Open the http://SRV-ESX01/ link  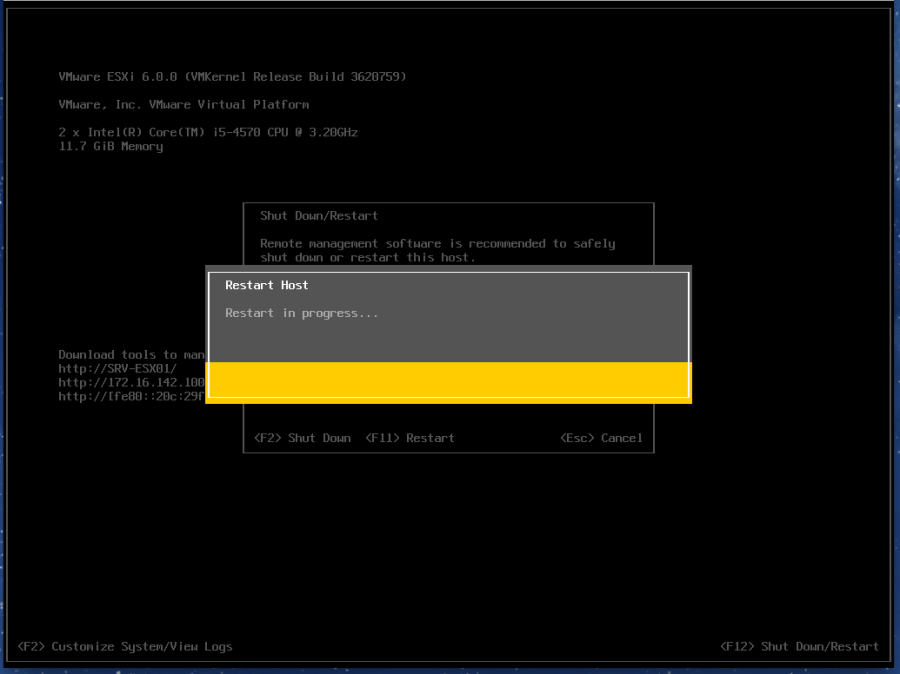[x=117, y=368]
